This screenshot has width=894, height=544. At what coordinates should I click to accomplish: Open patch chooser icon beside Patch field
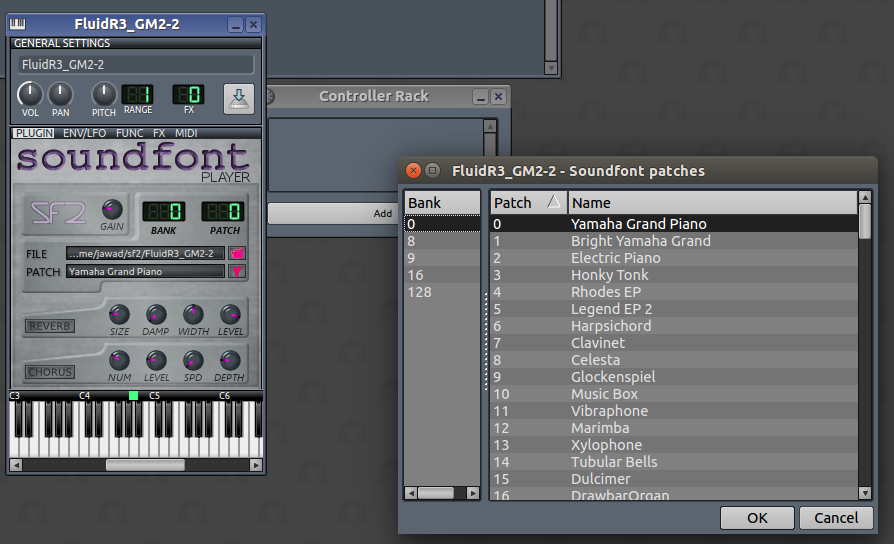(x=237, y=271)
